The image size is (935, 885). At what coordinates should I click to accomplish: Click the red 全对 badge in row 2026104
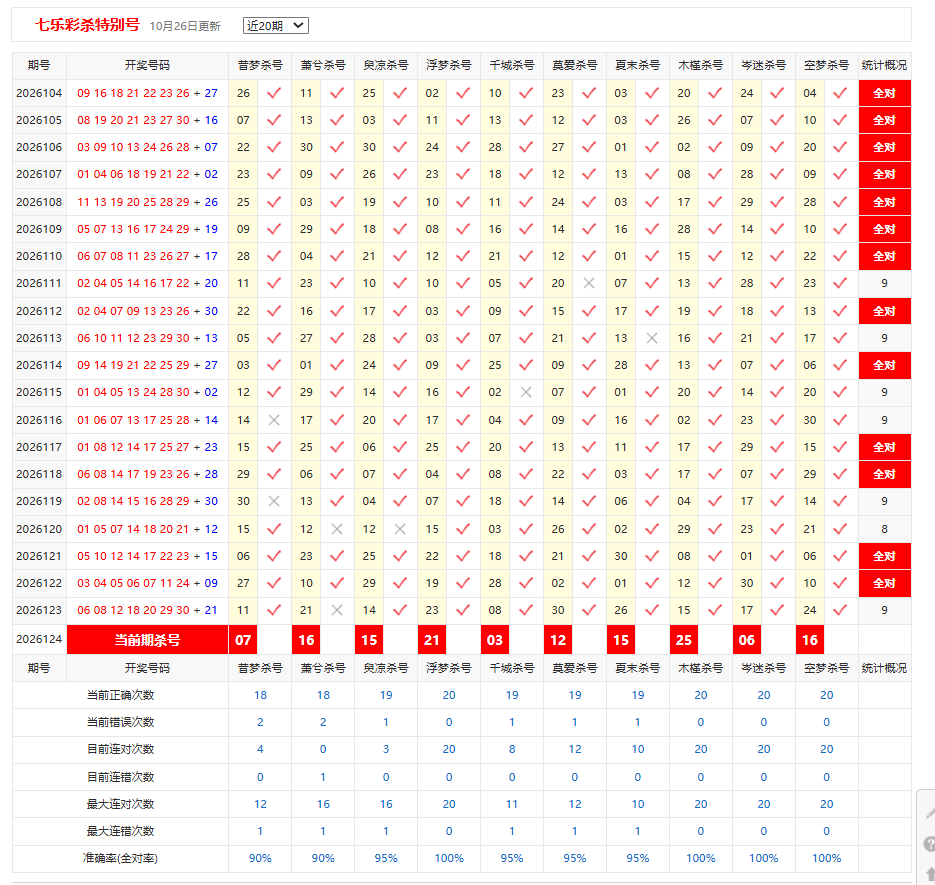click(x=884, y=93)
